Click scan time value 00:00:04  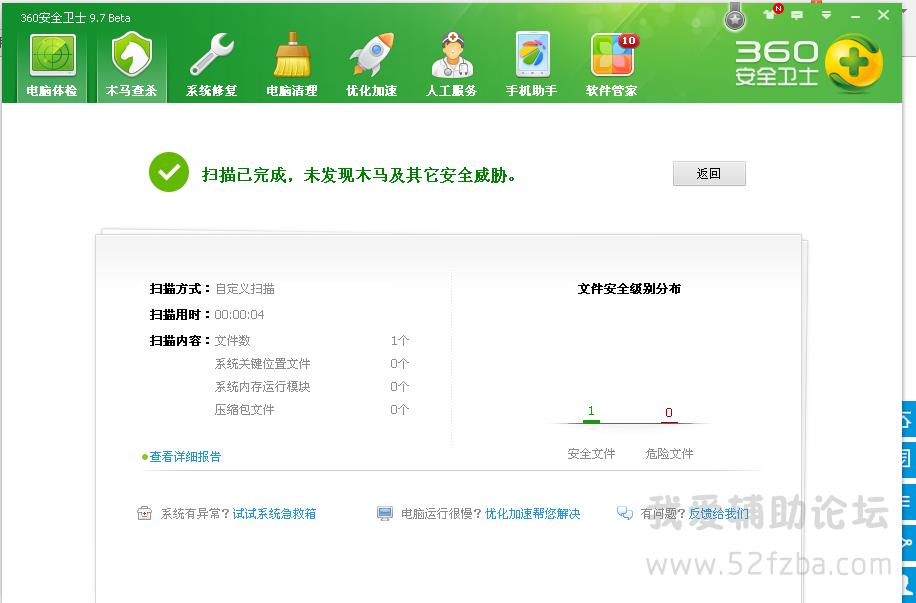240,315
